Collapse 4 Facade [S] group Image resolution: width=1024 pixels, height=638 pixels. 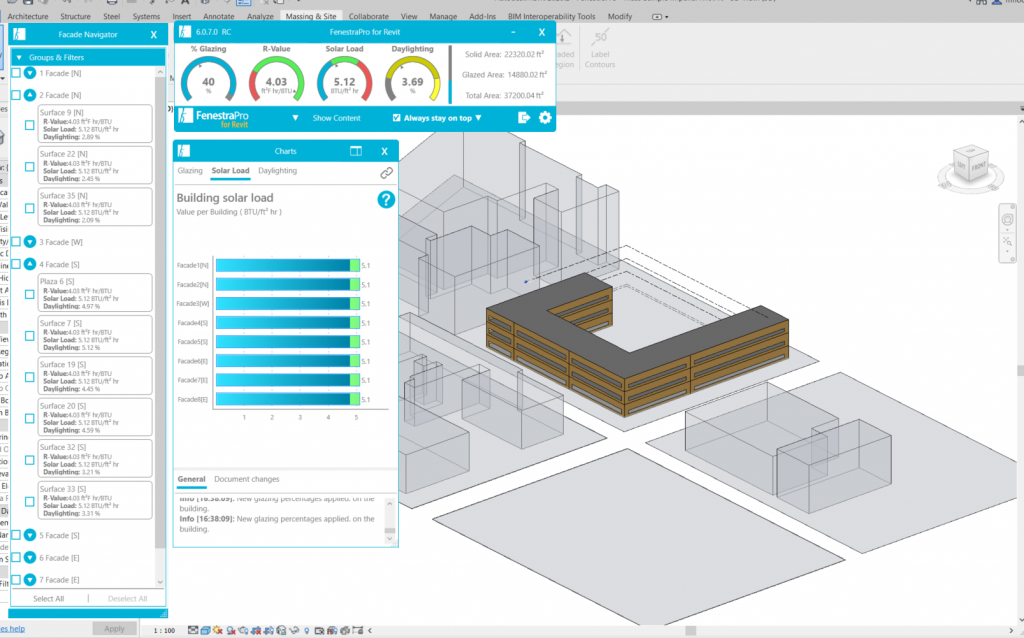coord(30,264)
